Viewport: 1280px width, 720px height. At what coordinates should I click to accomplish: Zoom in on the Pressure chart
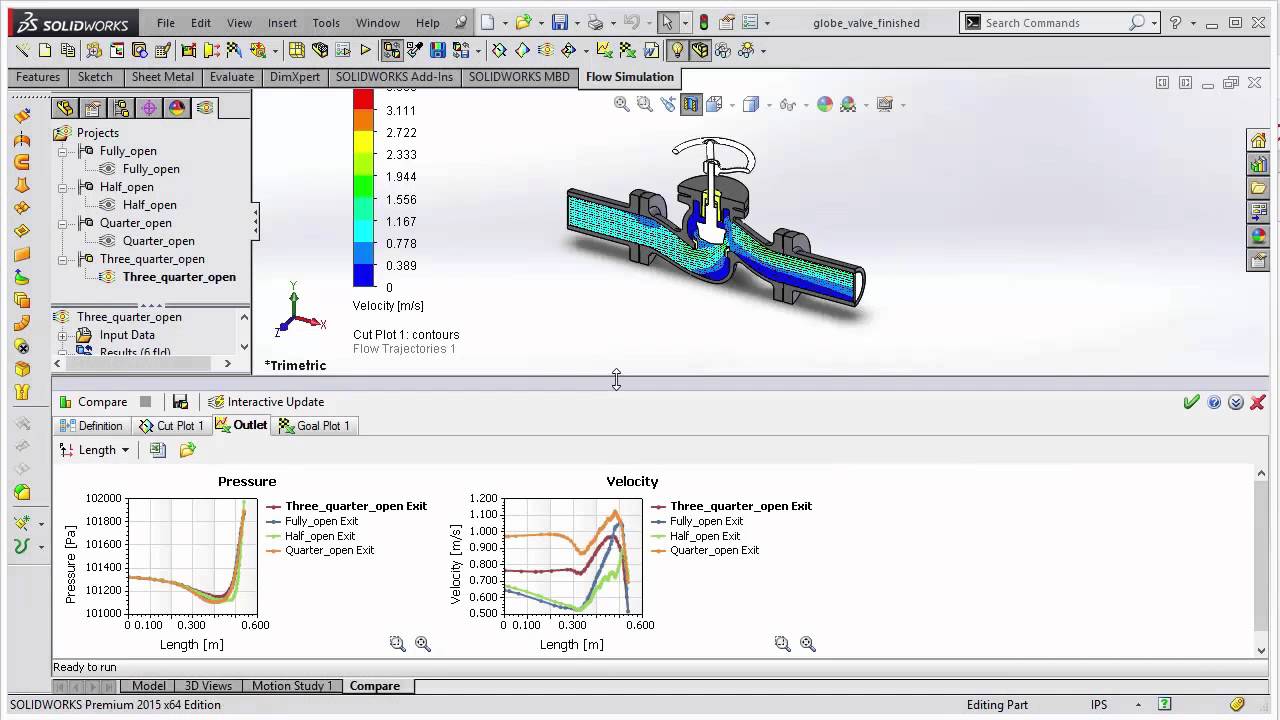point(422,644)
